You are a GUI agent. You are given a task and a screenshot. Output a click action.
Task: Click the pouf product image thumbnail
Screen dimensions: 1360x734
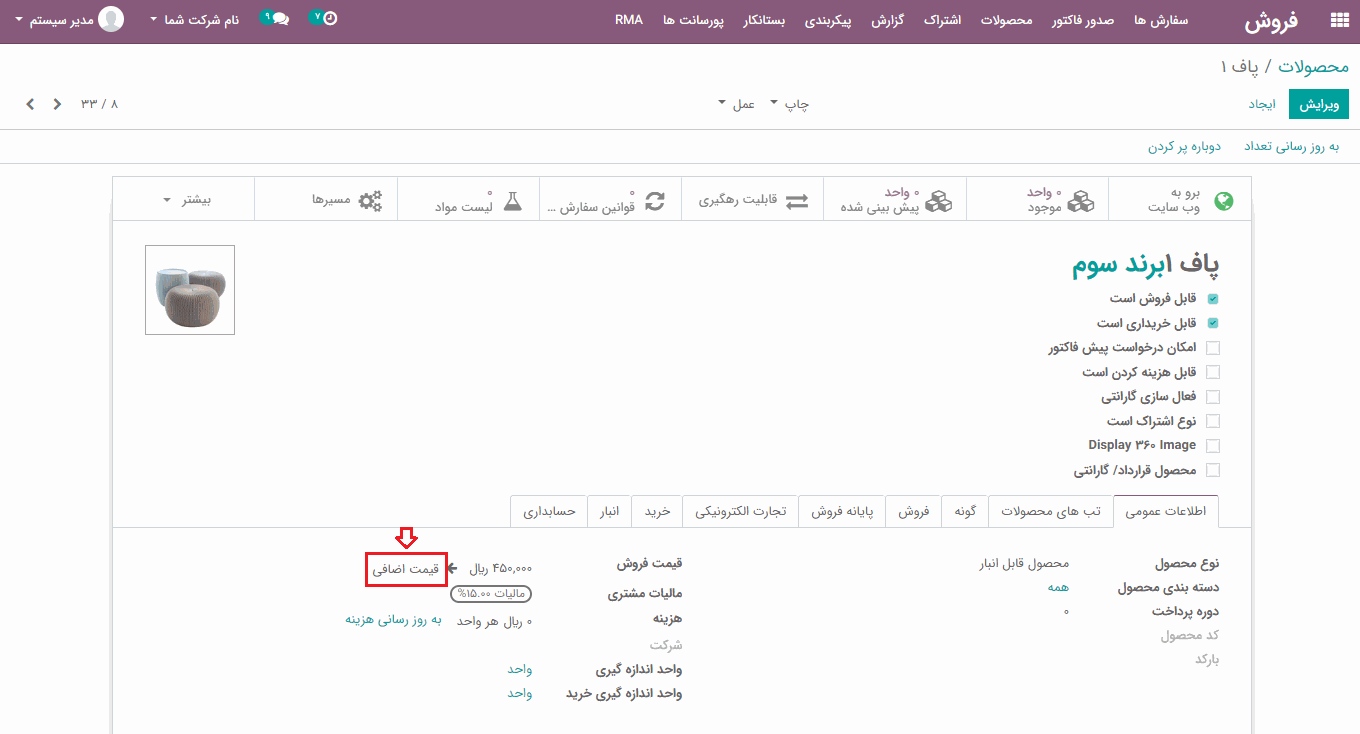(190, 290)
